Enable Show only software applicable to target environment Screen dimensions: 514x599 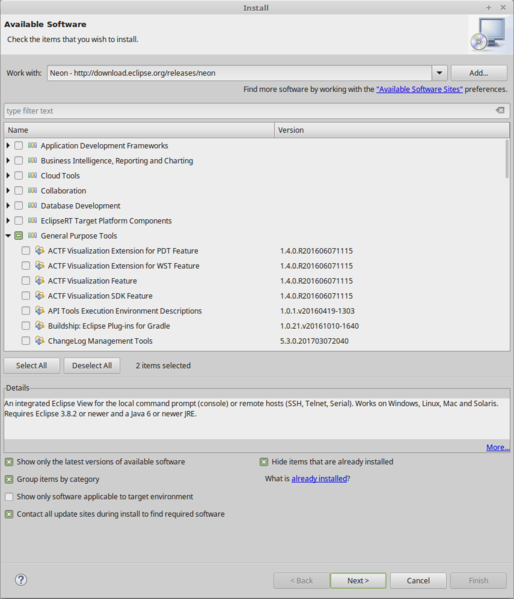9,497
